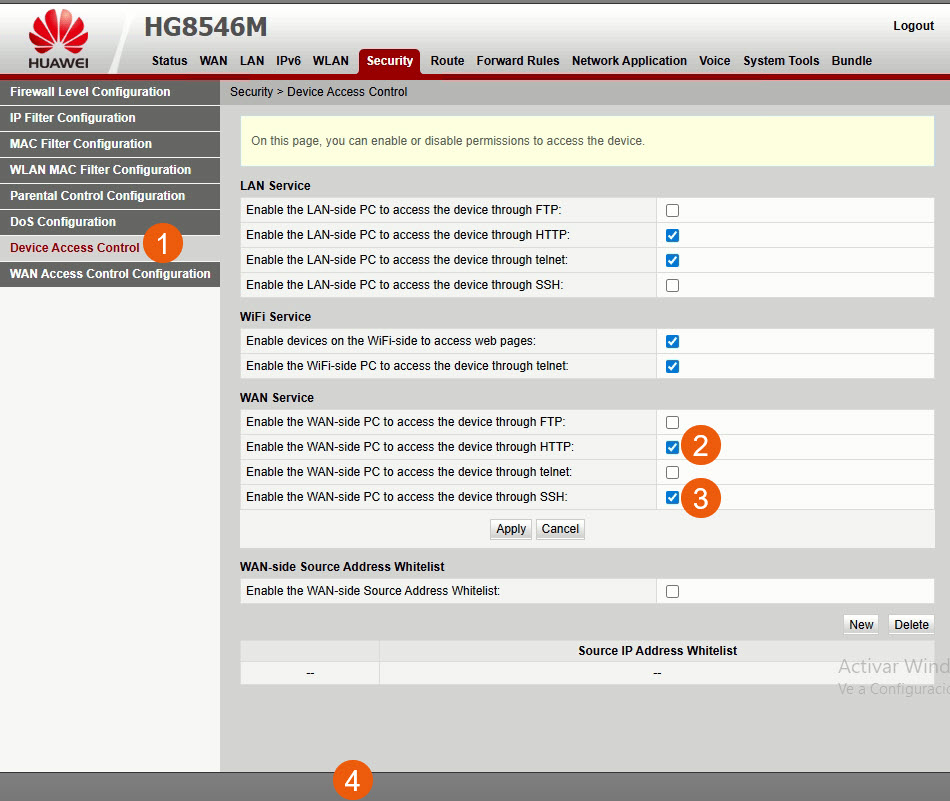Open Firewall Level Configuration page
Viewport: 950px width, 801px height.
pos(90,92)
